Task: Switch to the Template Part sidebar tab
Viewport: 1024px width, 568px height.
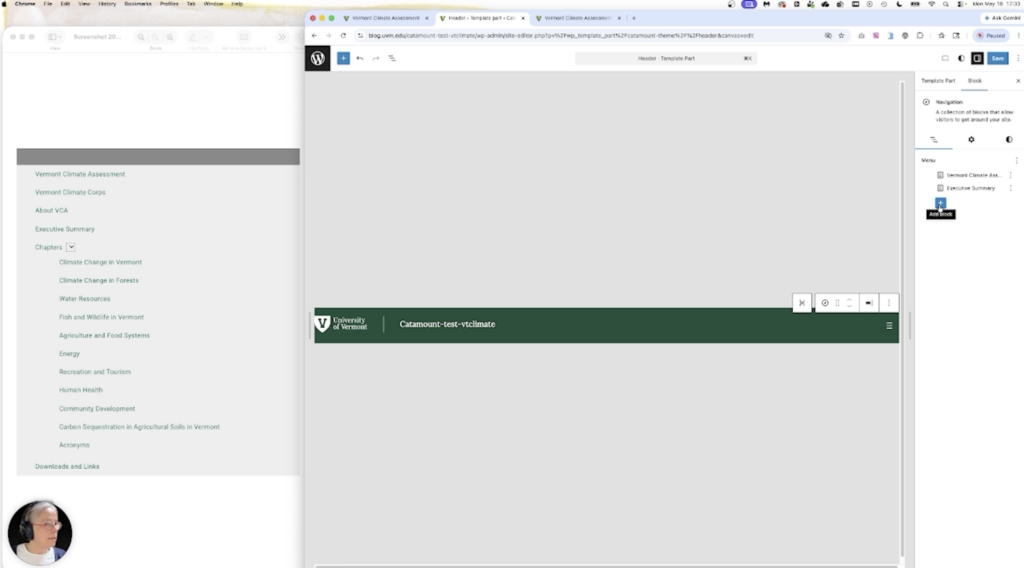Action: click(938, 80)
